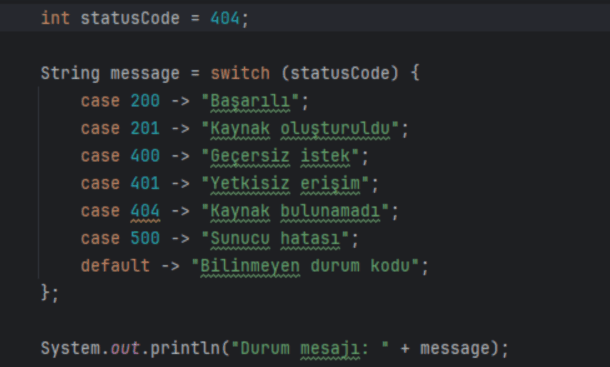Place cursor on statusCode variable declaration
The image size is (610, 367).
point(130,18)
